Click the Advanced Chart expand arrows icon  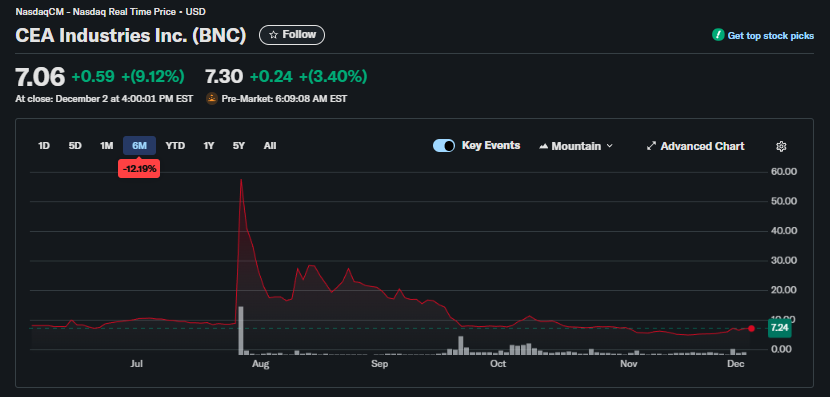pyautogui.click(x=652, y=146)
